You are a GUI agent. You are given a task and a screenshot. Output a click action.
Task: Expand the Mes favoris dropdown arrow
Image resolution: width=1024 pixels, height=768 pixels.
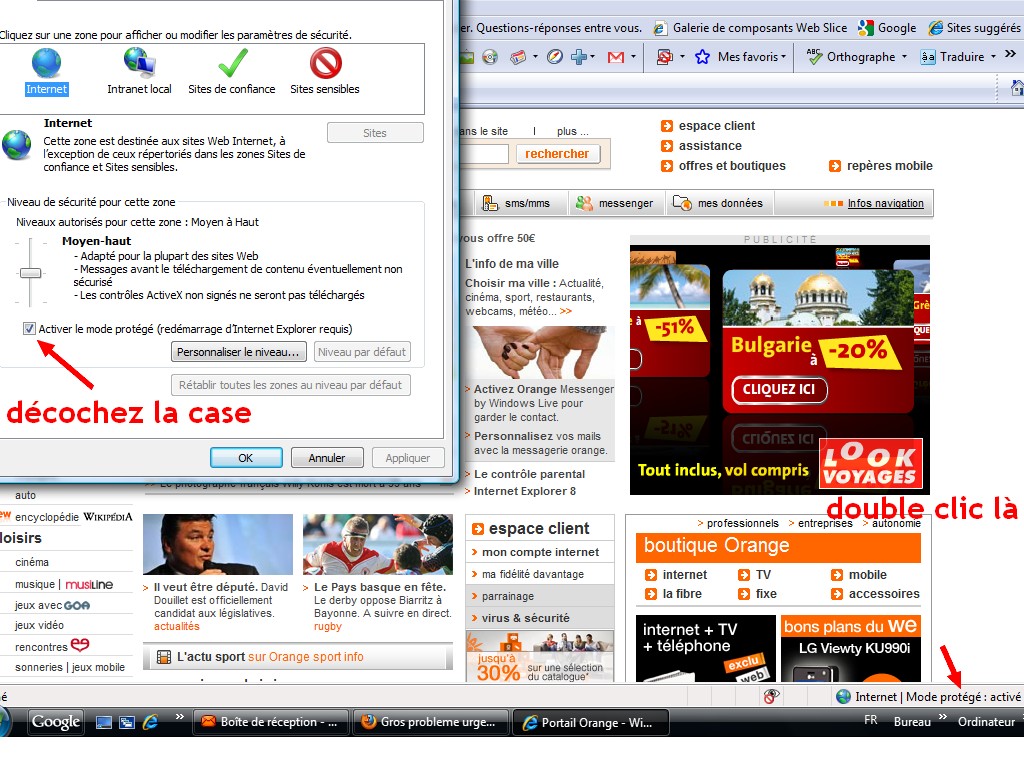(785, 57)
